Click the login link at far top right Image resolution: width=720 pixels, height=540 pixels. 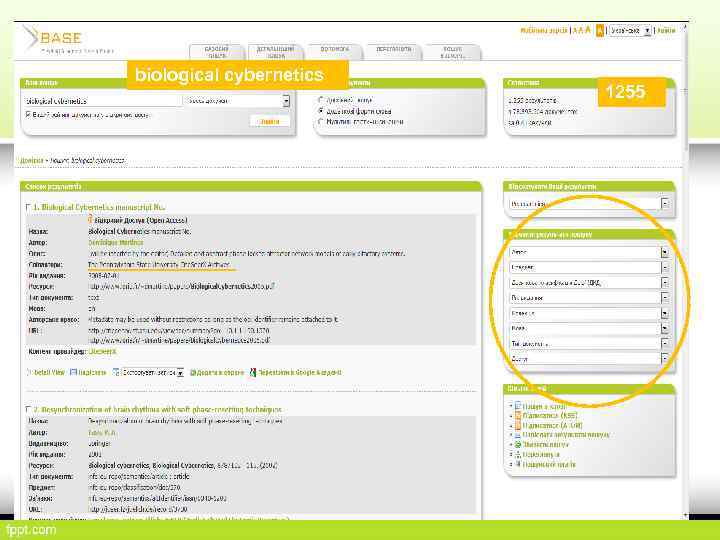(x=666, y=30)
